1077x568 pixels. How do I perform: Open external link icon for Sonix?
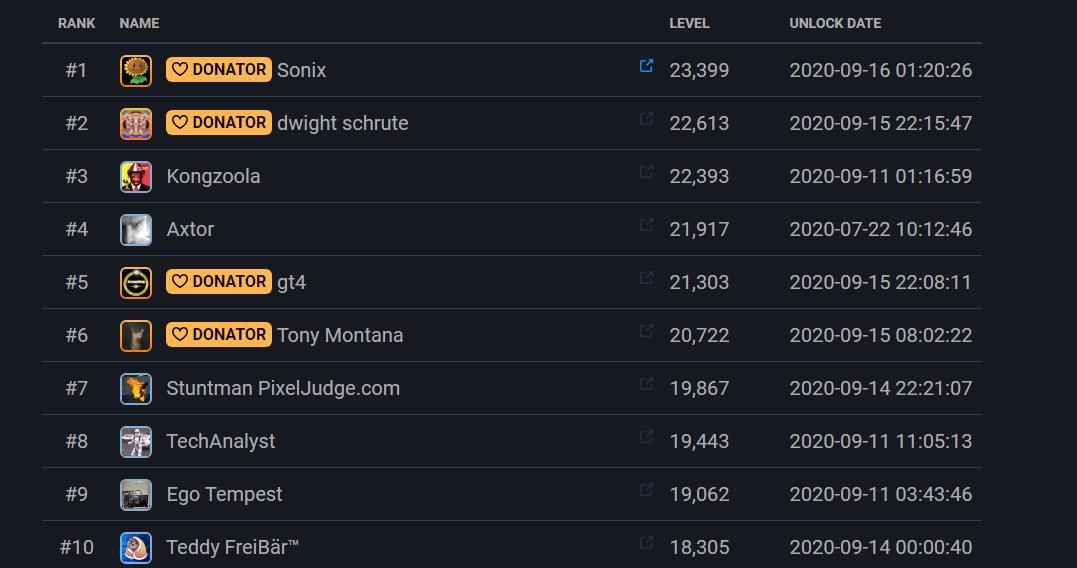(646, 66)
